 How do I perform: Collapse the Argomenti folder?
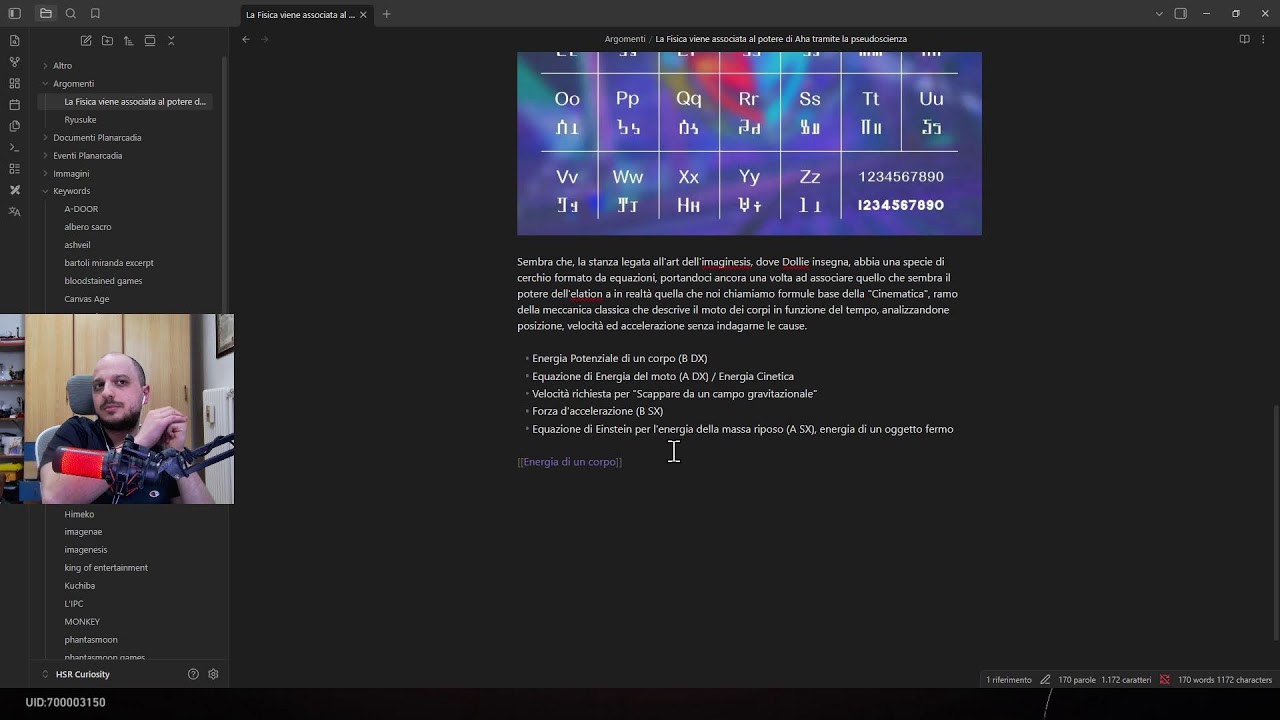point(73,84)
